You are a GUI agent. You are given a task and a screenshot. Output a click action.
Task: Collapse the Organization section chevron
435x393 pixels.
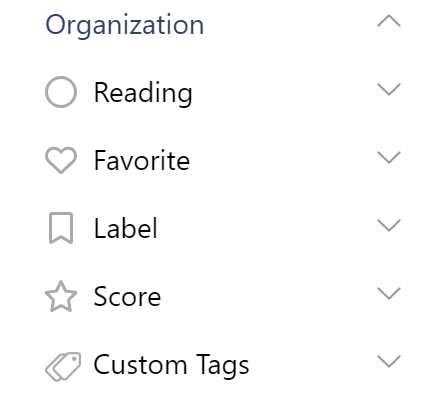click(389, 21)
